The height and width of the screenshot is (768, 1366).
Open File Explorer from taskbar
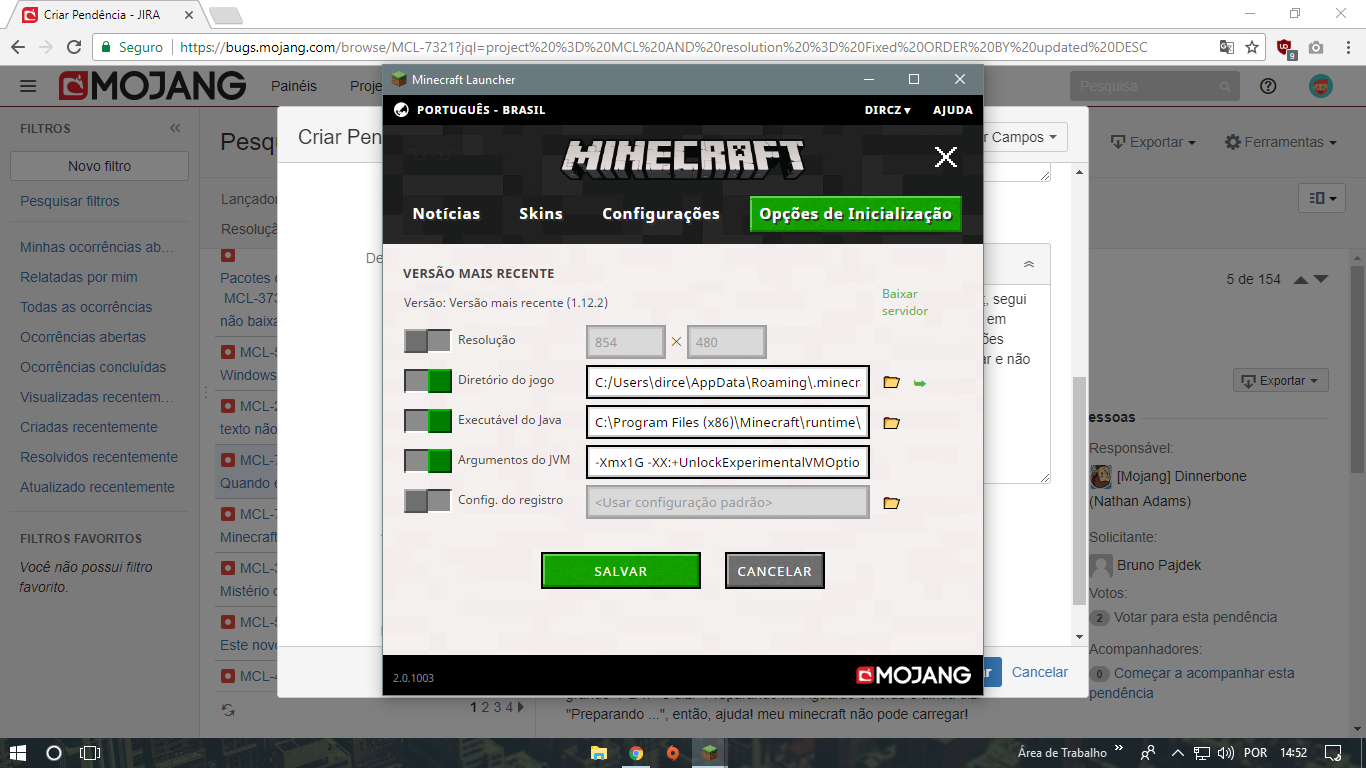click(x=599, y=753)
